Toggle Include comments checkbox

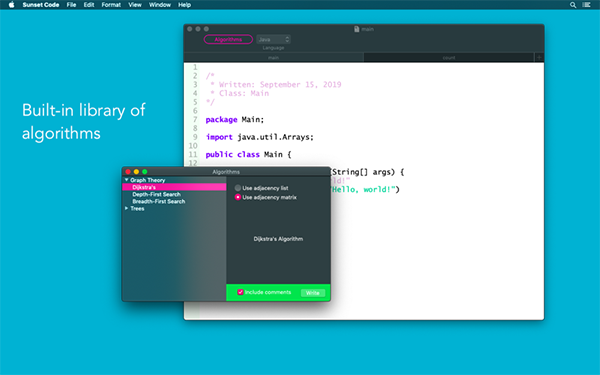pyautogui.click(x=240, y=292)
